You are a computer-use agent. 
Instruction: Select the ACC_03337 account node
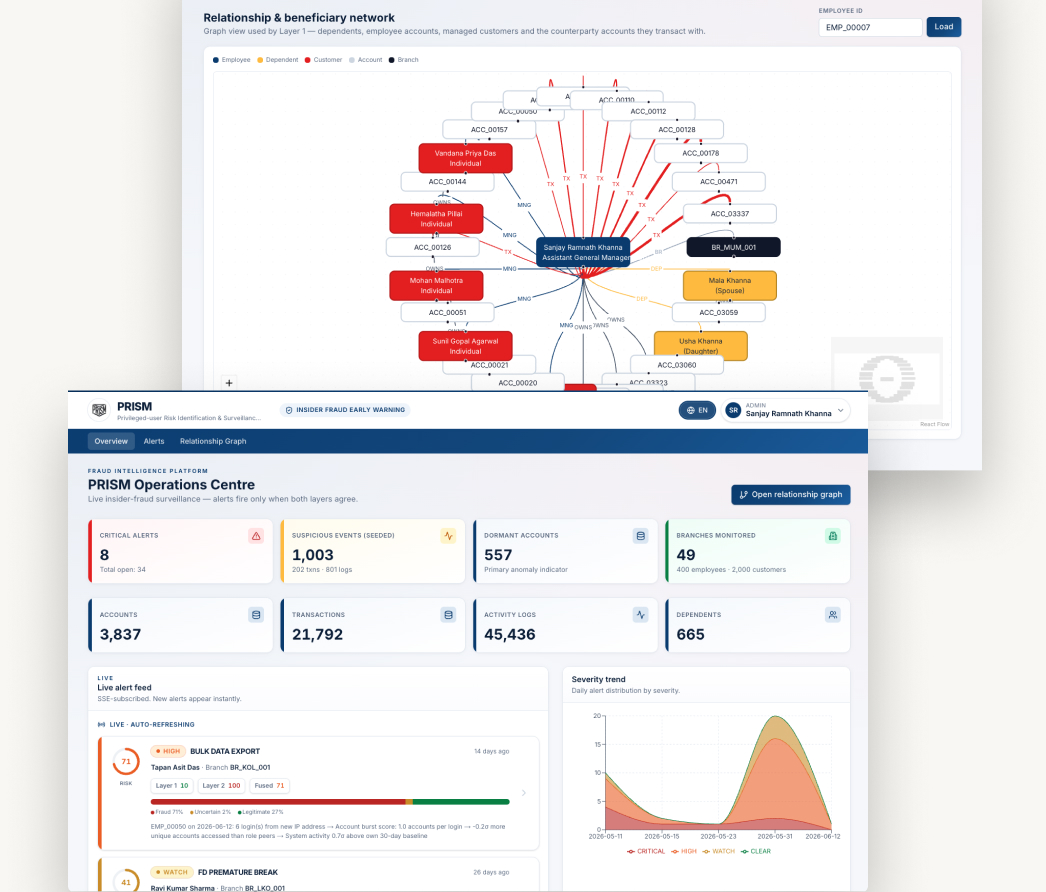[730, 213]
